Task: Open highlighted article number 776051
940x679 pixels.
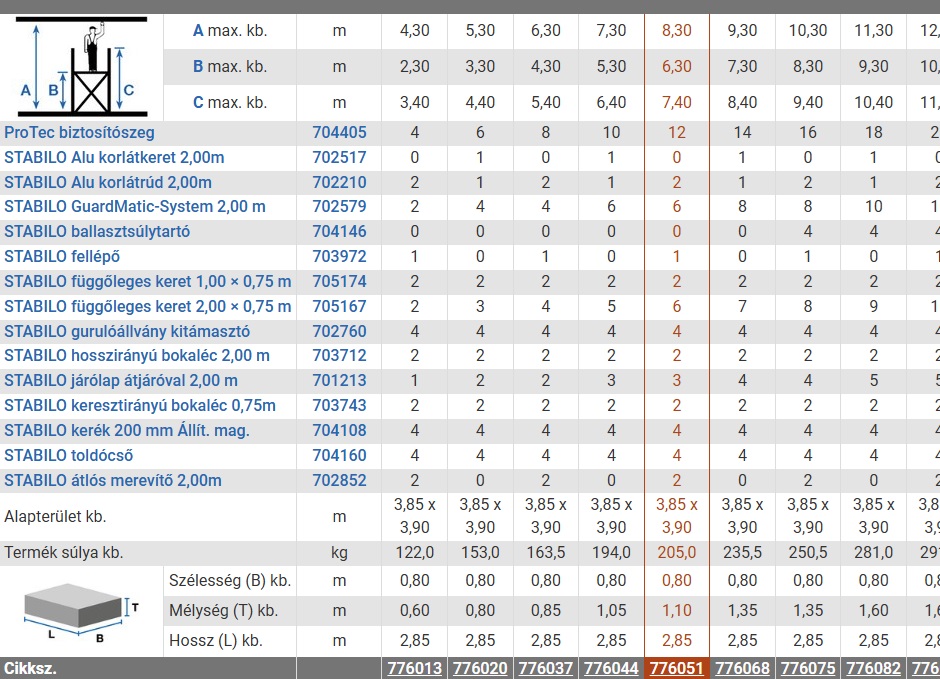Action: (677, 668)
